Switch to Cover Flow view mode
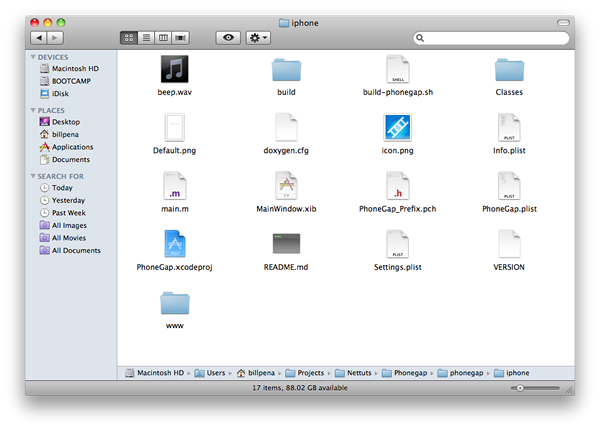Screen dimensions: 600x429 pyautogui.click(x=181, y=38)
